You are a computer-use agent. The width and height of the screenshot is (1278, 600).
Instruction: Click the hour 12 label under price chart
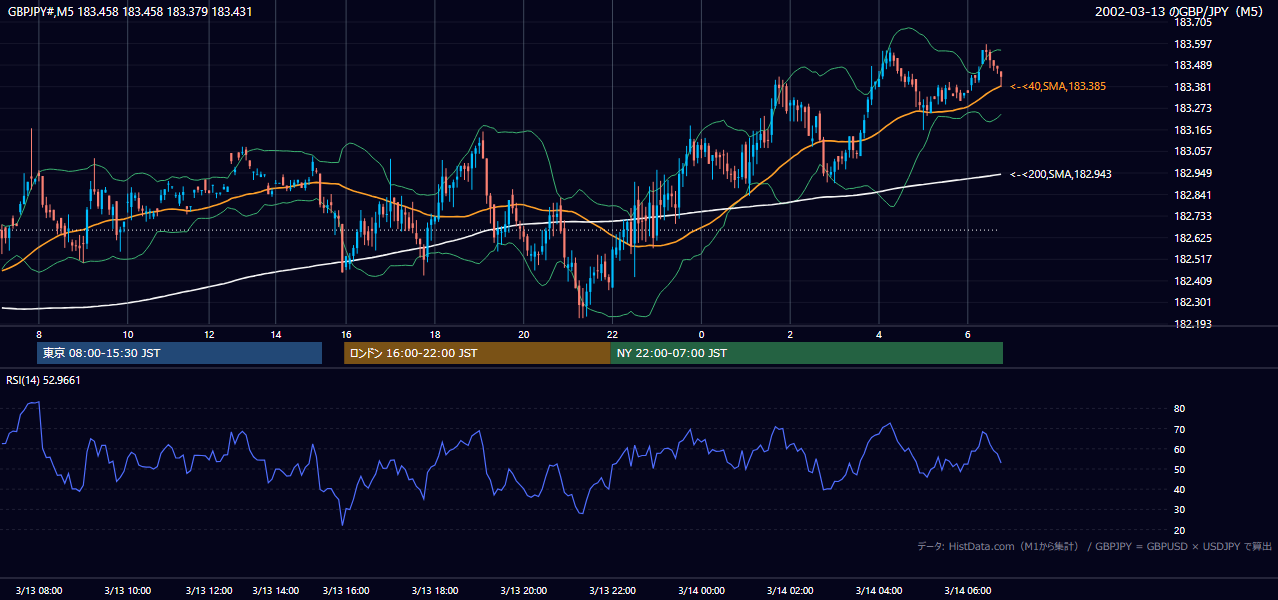[209, 334]
